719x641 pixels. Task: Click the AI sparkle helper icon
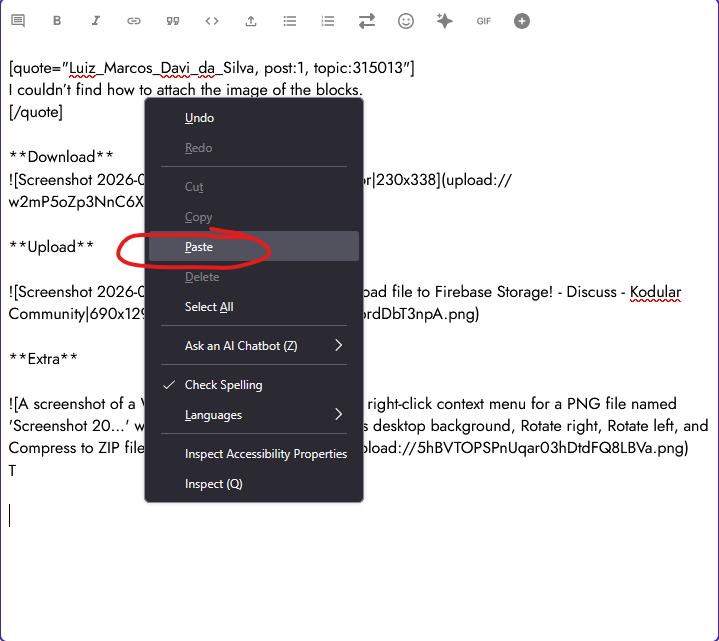[x=444, y=21]
